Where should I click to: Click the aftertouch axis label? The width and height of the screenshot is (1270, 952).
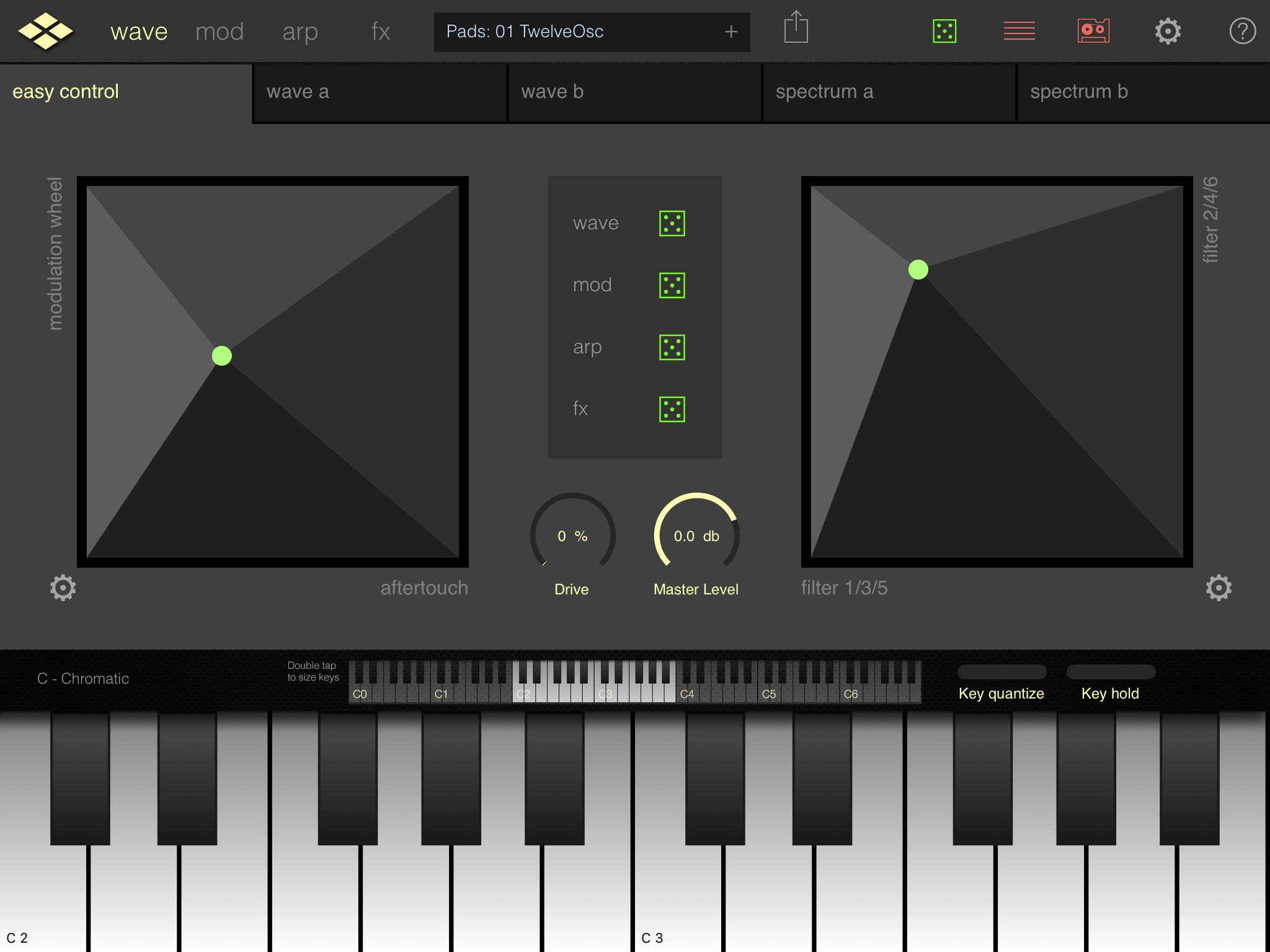tap(424, 588)
